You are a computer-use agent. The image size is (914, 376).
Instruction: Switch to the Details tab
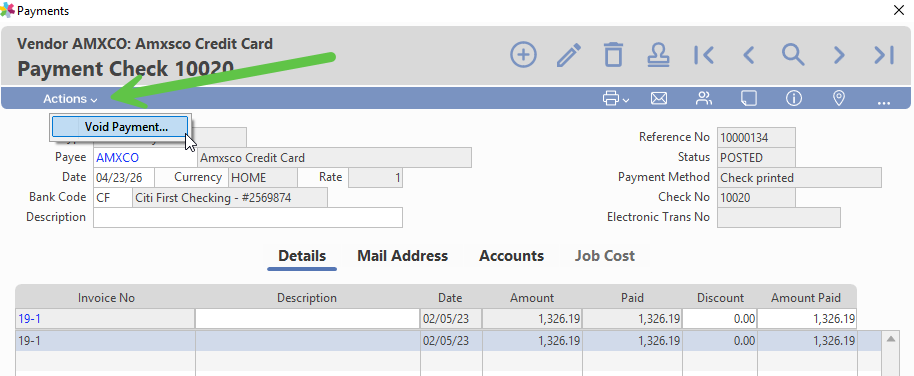pyautogui.click(x=302, y=256)
